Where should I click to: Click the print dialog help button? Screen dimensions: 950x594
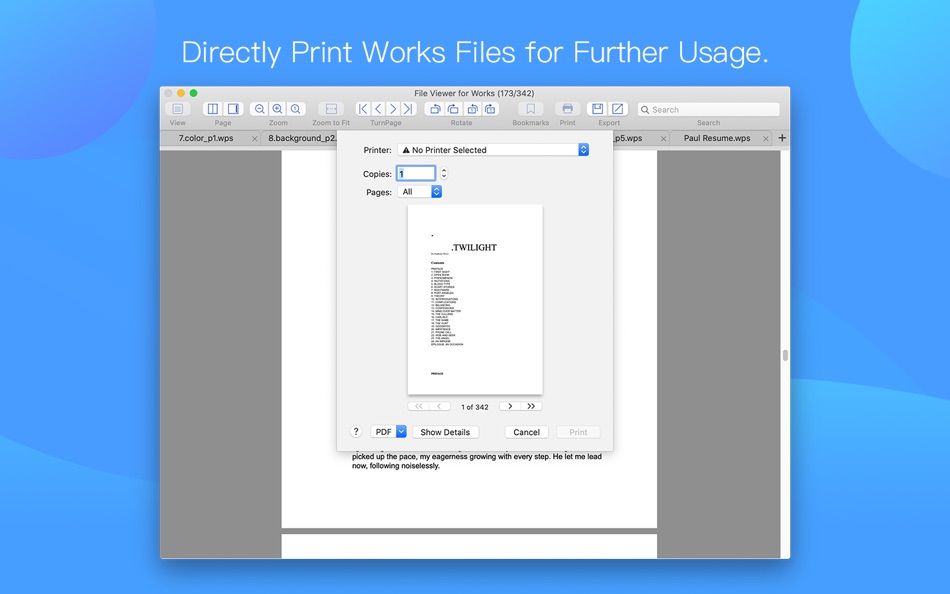click(356, 432)
